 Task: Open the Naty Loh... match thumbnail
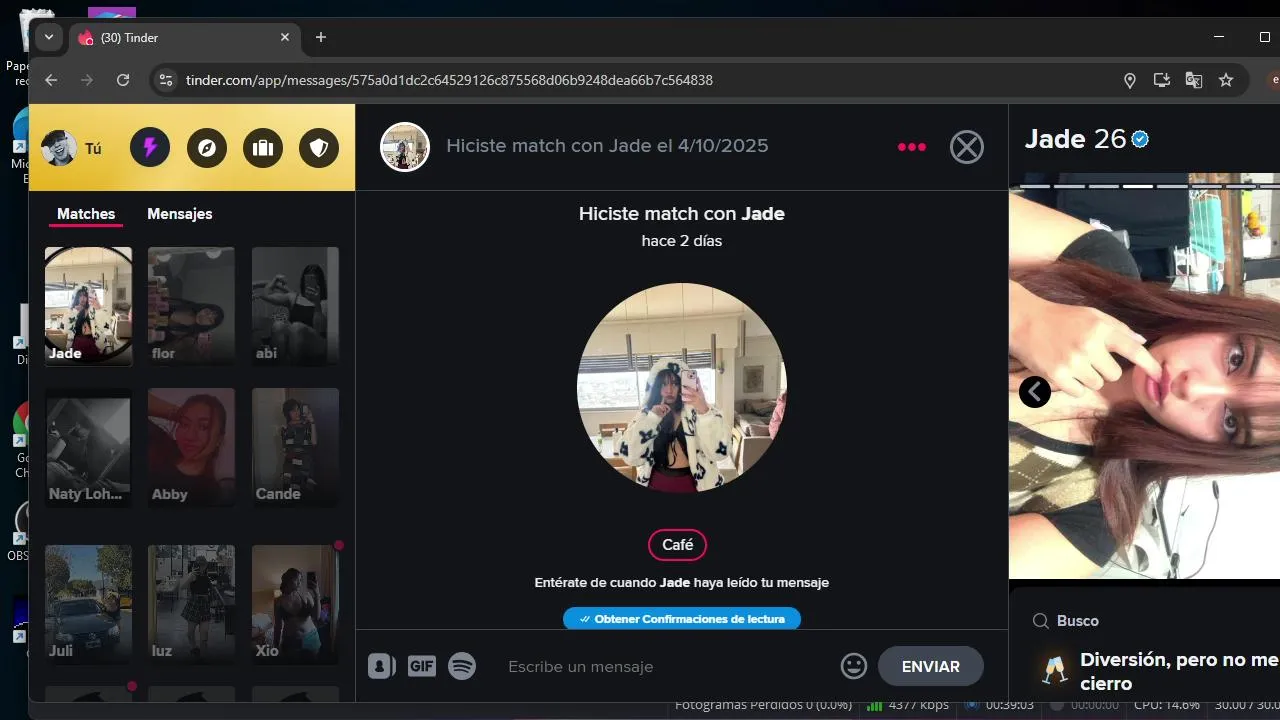(88, 447)
